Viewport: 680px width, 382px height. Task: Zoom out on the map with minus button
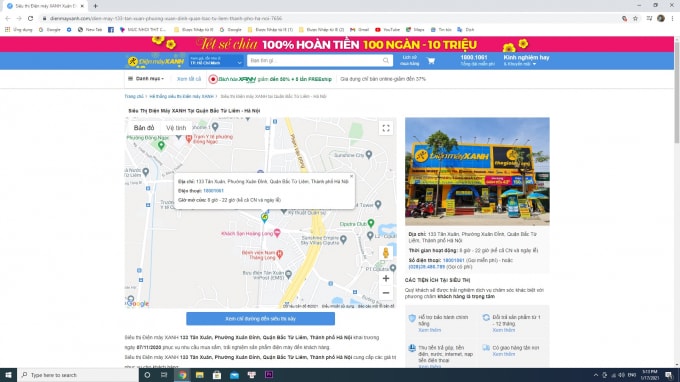386,293
